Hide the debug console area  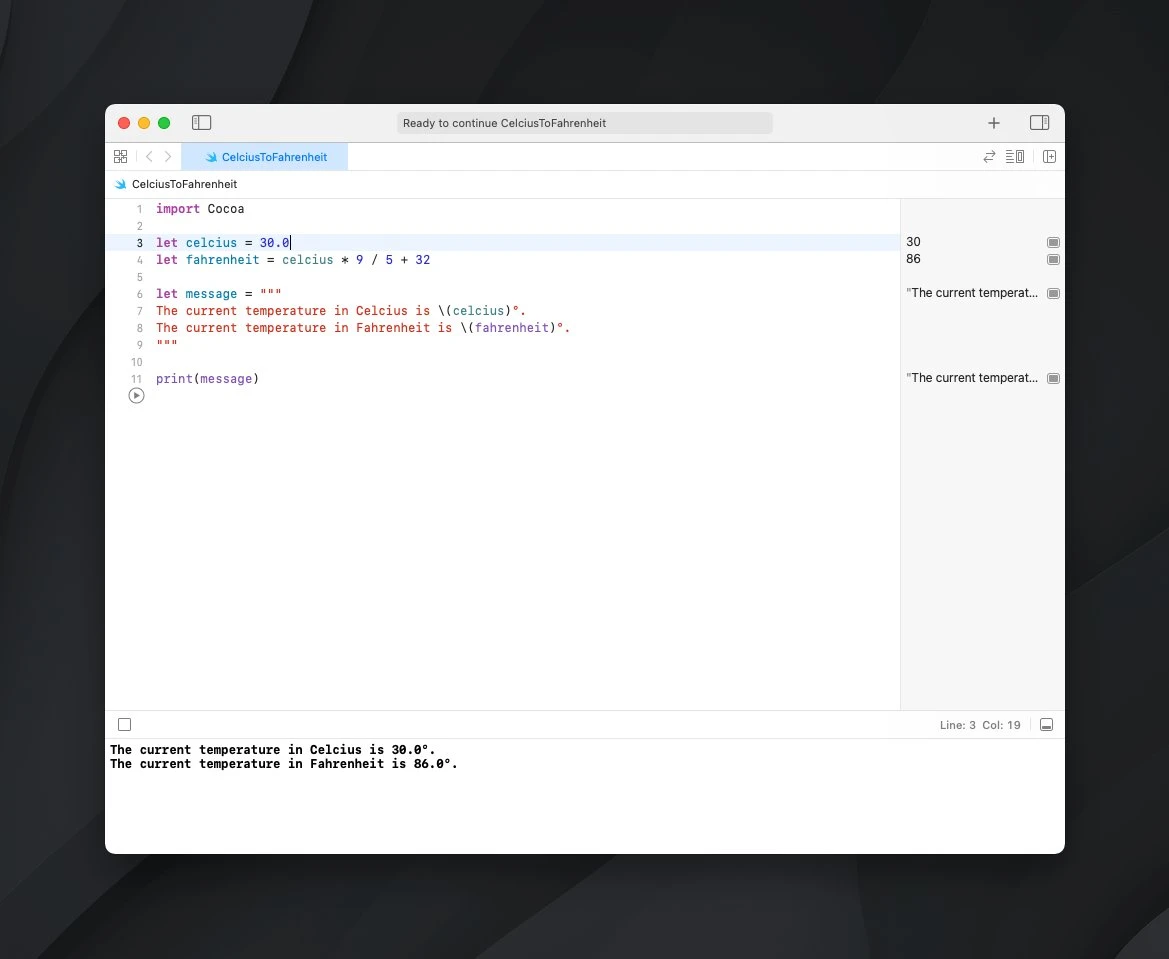point(1046,725)
